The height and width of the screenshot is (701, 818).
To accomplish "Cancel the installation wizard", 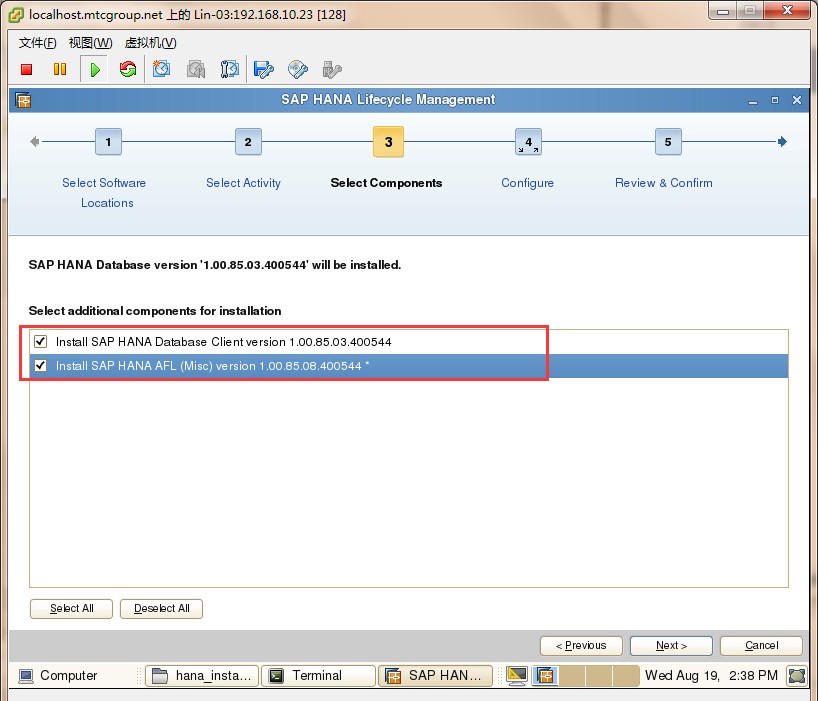I will click(761, 646).
